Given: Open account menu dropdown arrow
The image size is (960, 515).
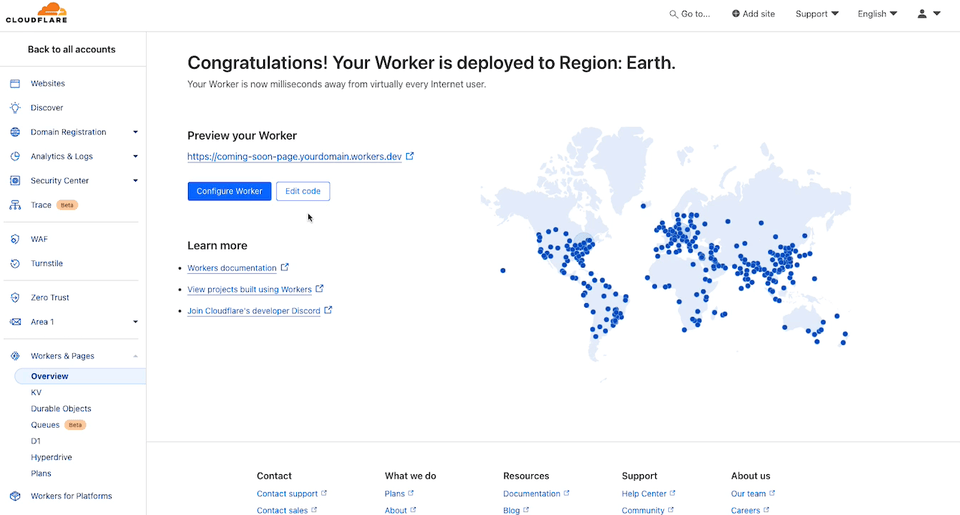Looking at the screenshot, I should 937,13.
